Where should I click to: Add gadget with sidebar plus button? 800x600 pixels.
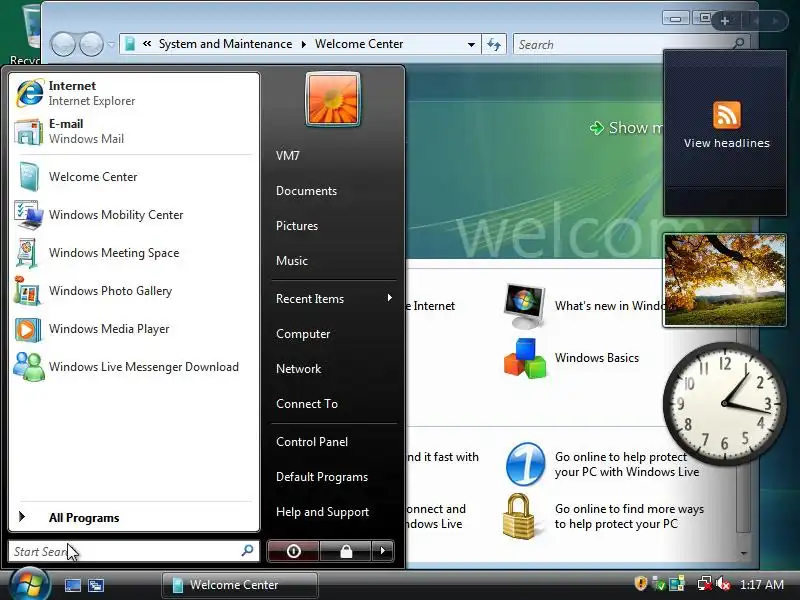(724, 21)
